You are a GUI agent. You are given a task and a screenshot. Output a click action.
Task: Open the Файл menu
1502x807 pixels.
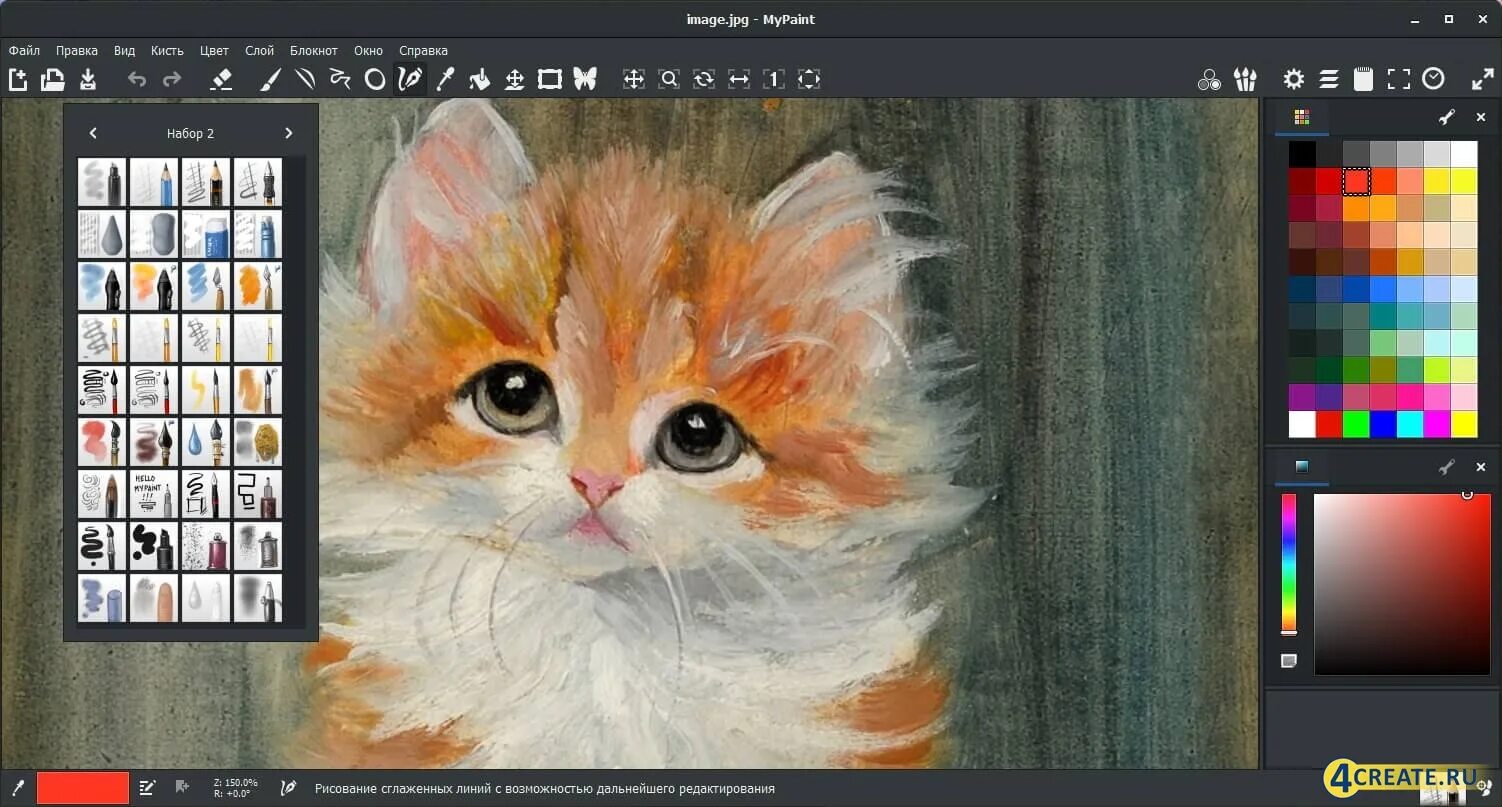click(x=24, y=50)
